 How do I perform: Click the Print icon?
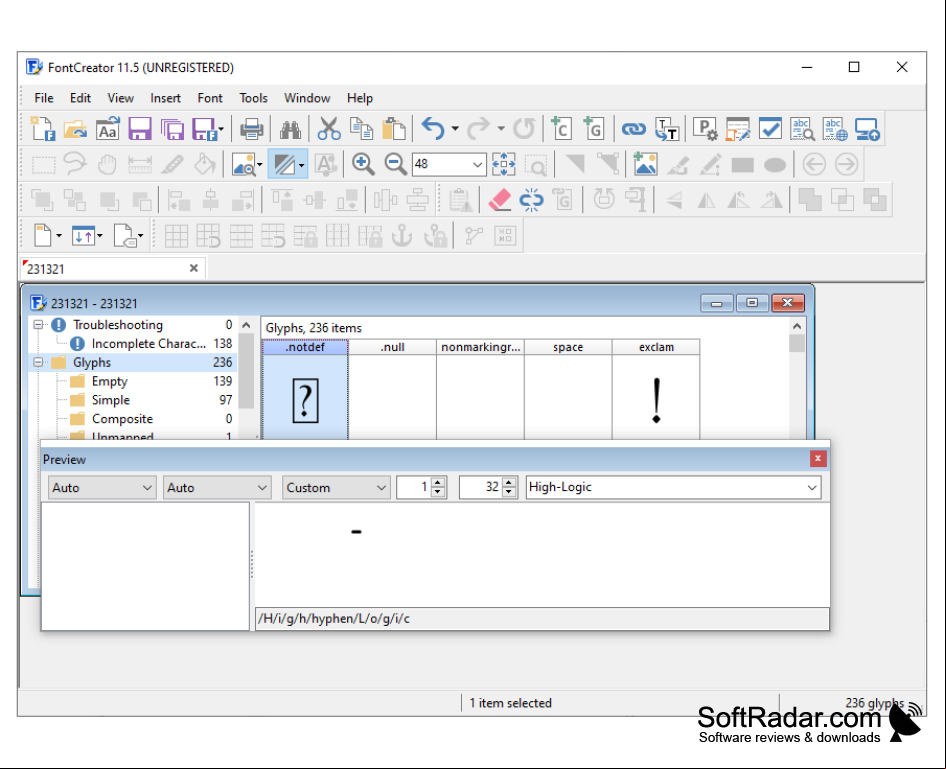(x=251, y=129)
